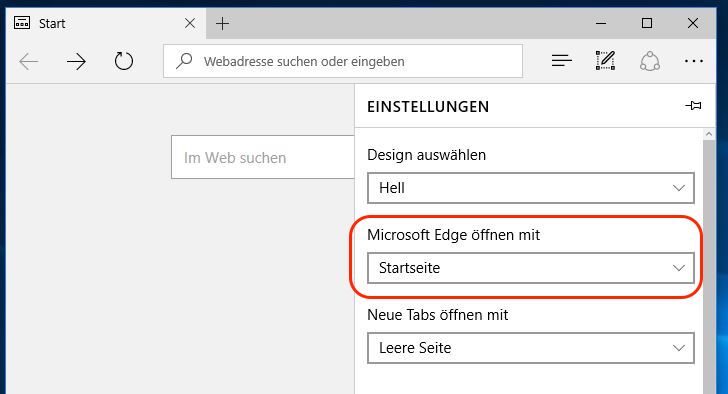Open the Hub icon with three lines
Viewport: 728px width, 394px height.
coord(561,61)
